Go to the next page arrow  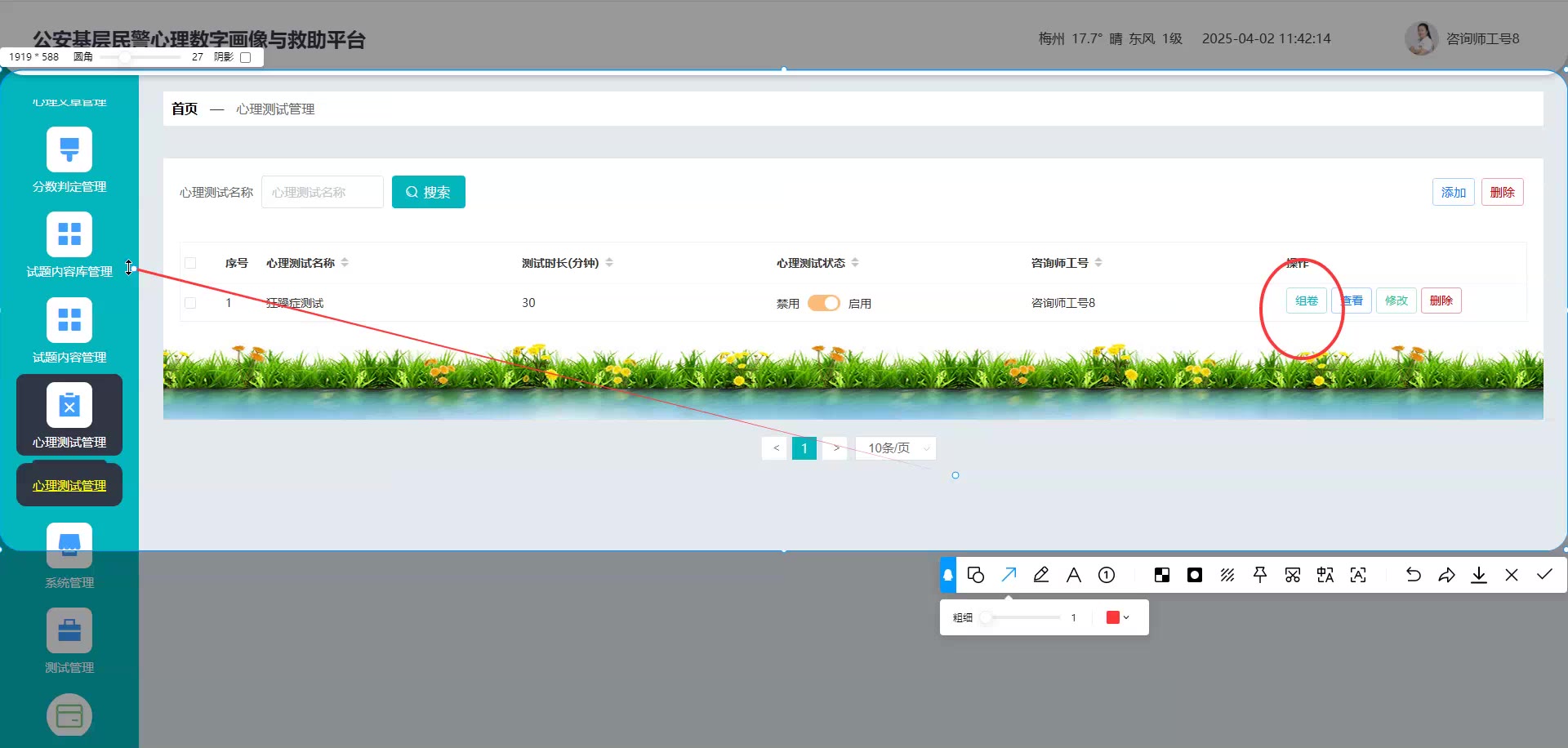pyautogui.click(x=835, y=448)
